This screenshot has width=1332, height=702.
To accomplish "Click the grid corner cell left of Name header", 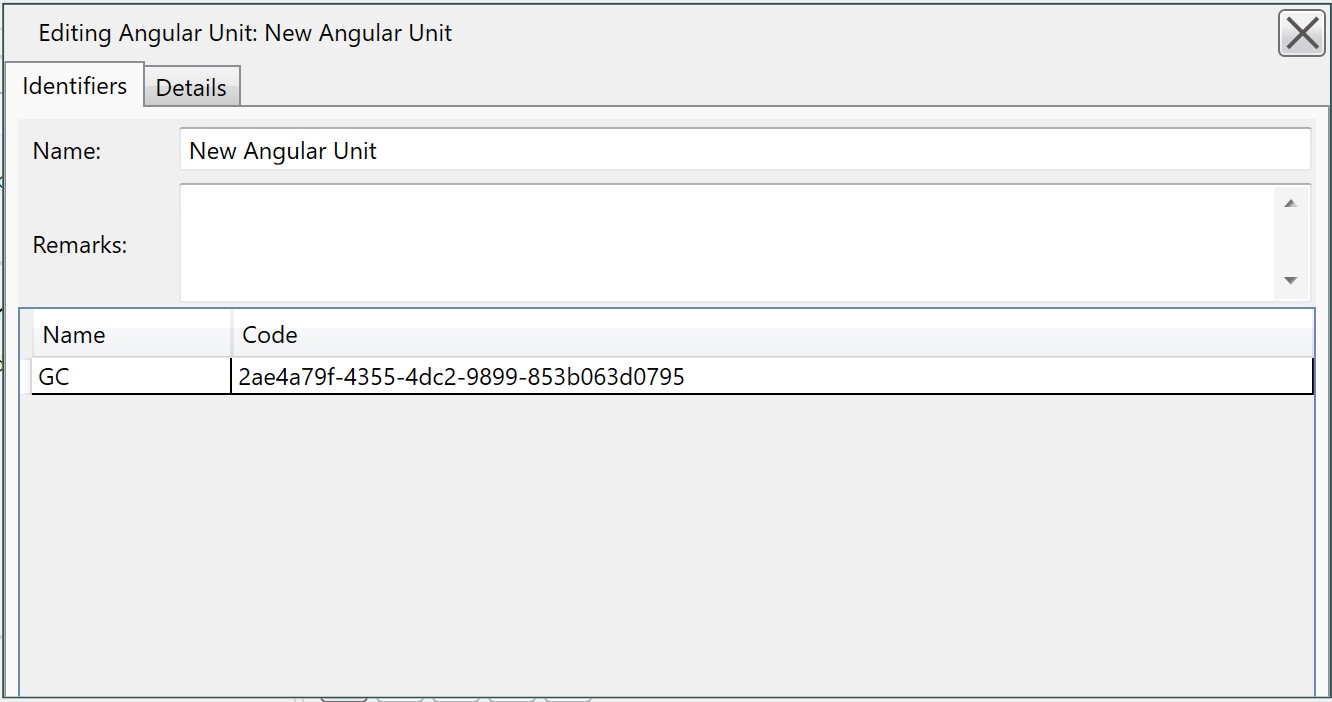I will [x=26, y=334].
